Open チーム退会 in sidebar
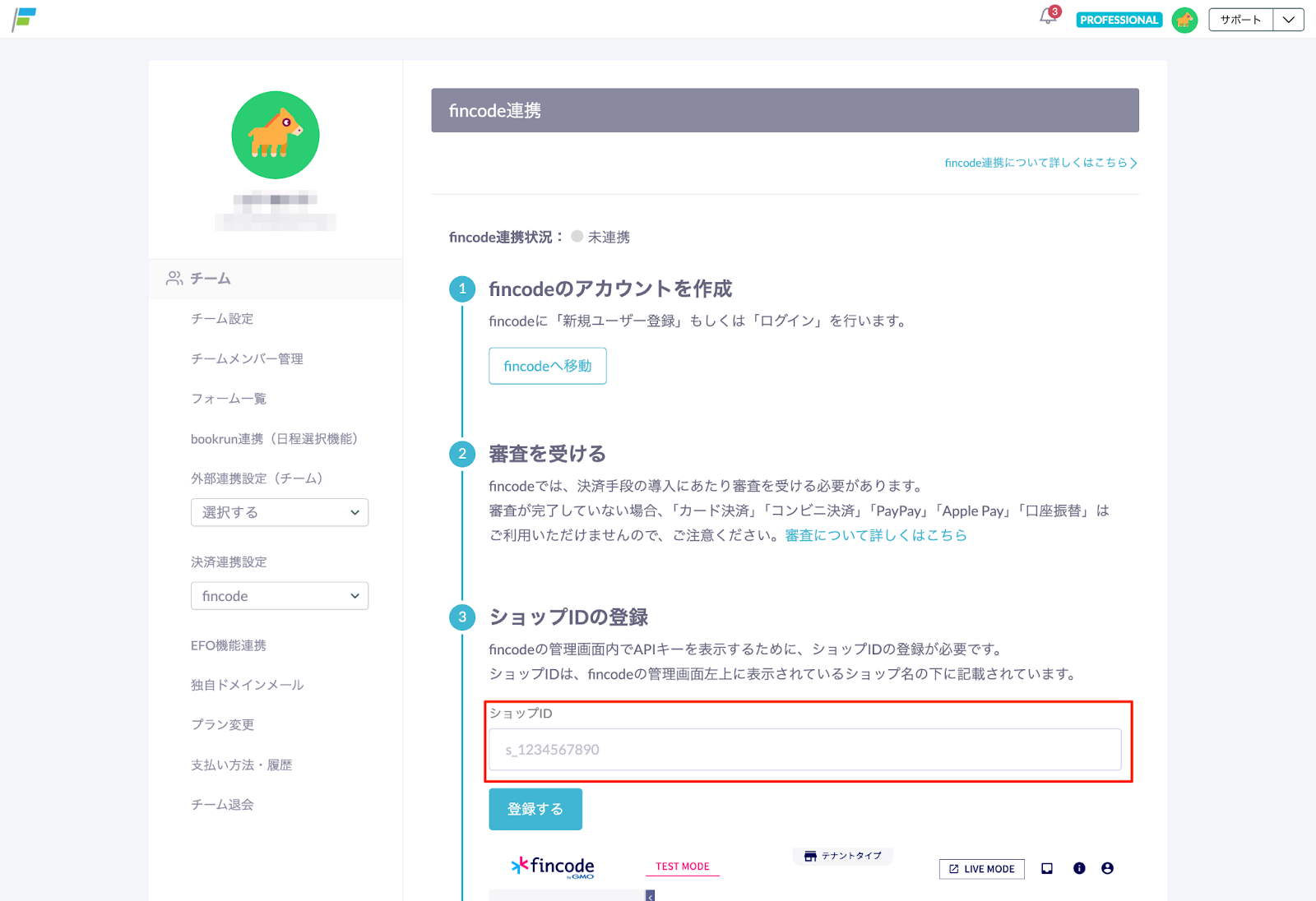The image size is (1316, 901). point(222,804)
